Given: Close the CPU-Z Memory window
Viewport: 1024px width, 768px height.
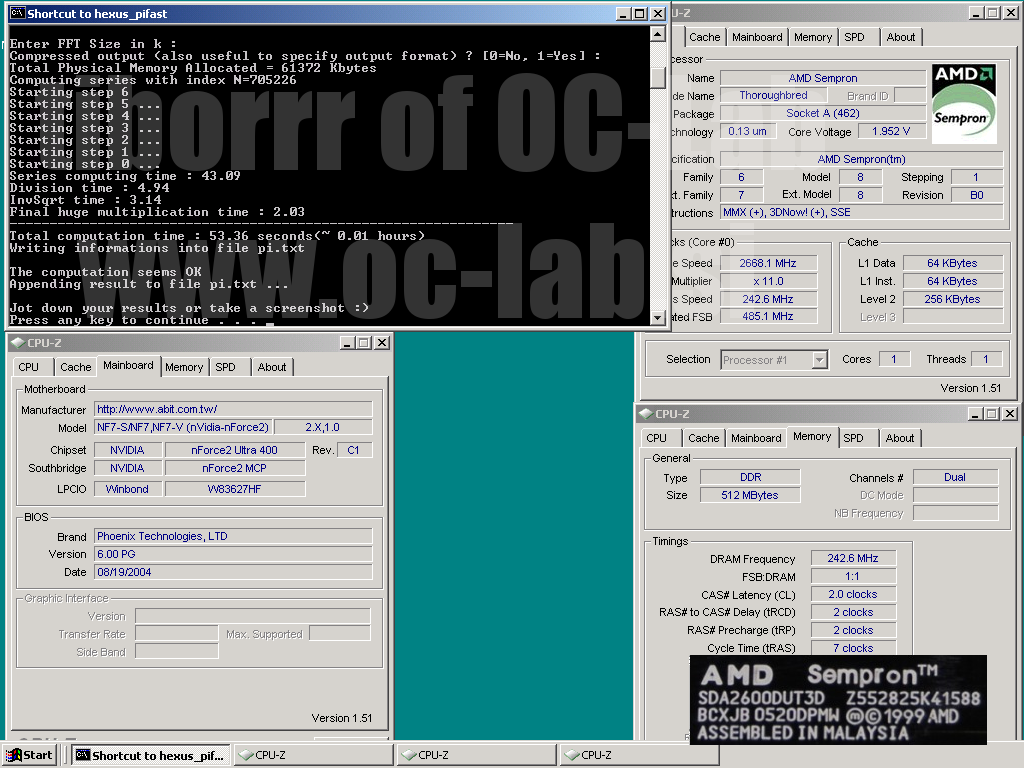Looking at the screenshot, I should click(1010, 413).
